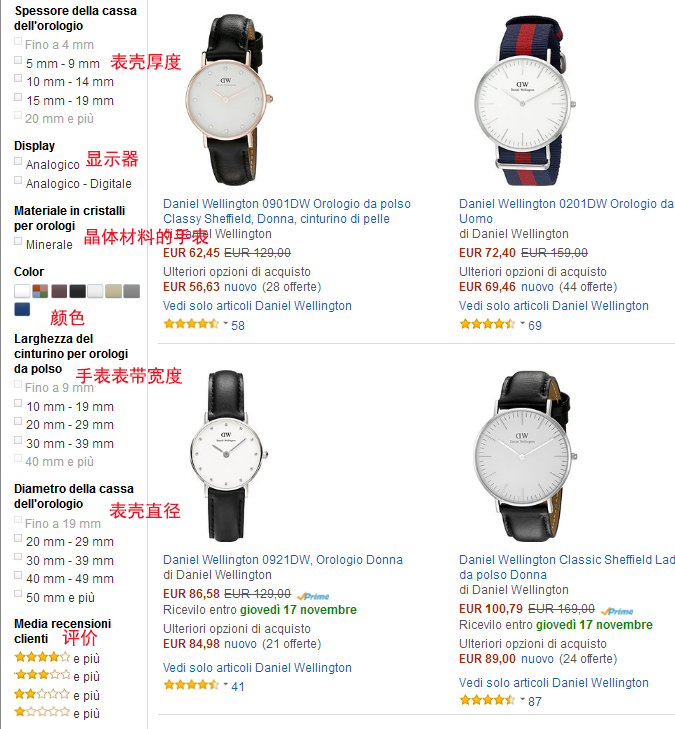This screenshot has height=729, width=675.
Task: Click star rating of Classic Sheffield Lady watch
Action: click(x=487, y=700)
